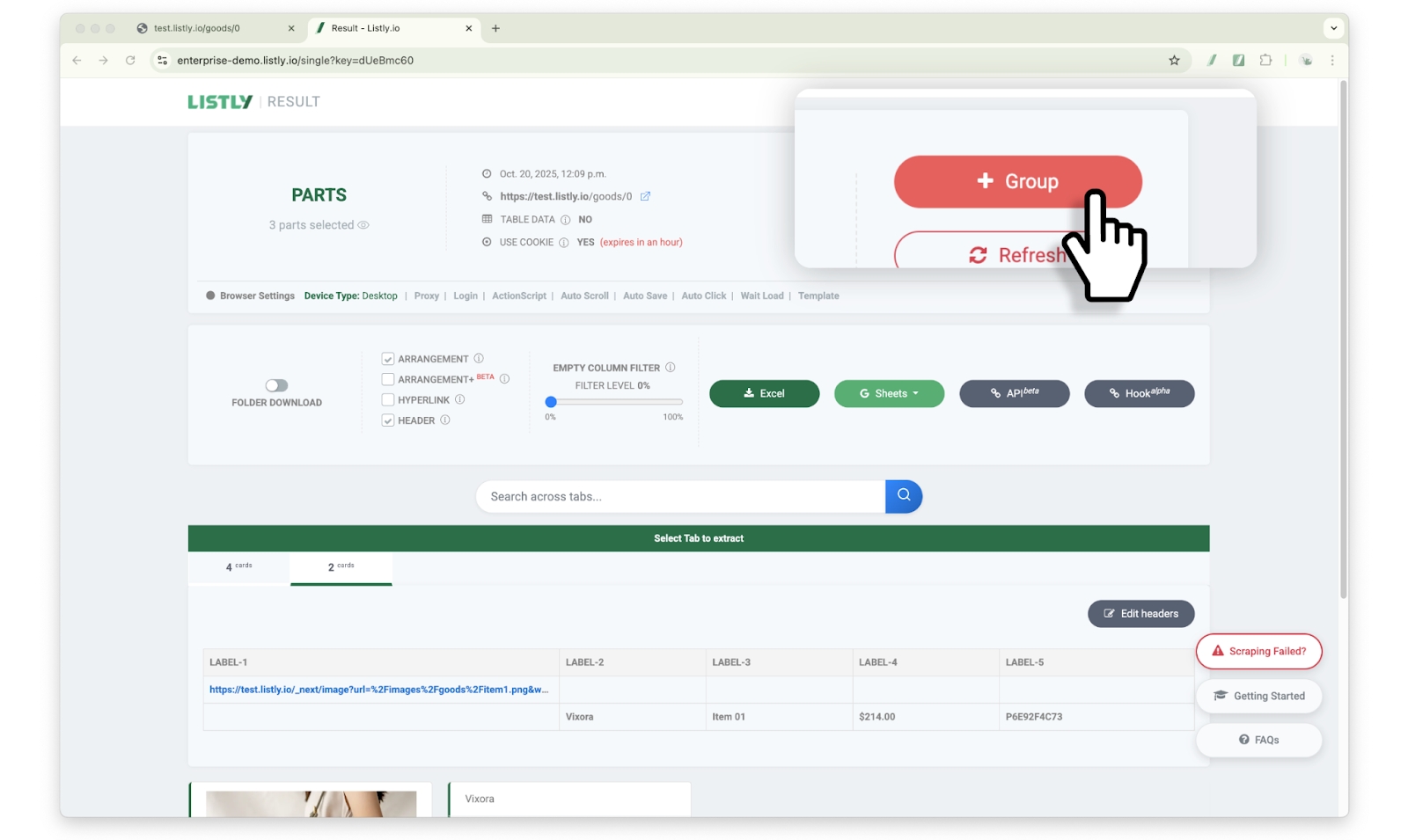Click the eye icon next to parts selected
The height and width of the screenshot is (840, 1408).
[363, 225]
